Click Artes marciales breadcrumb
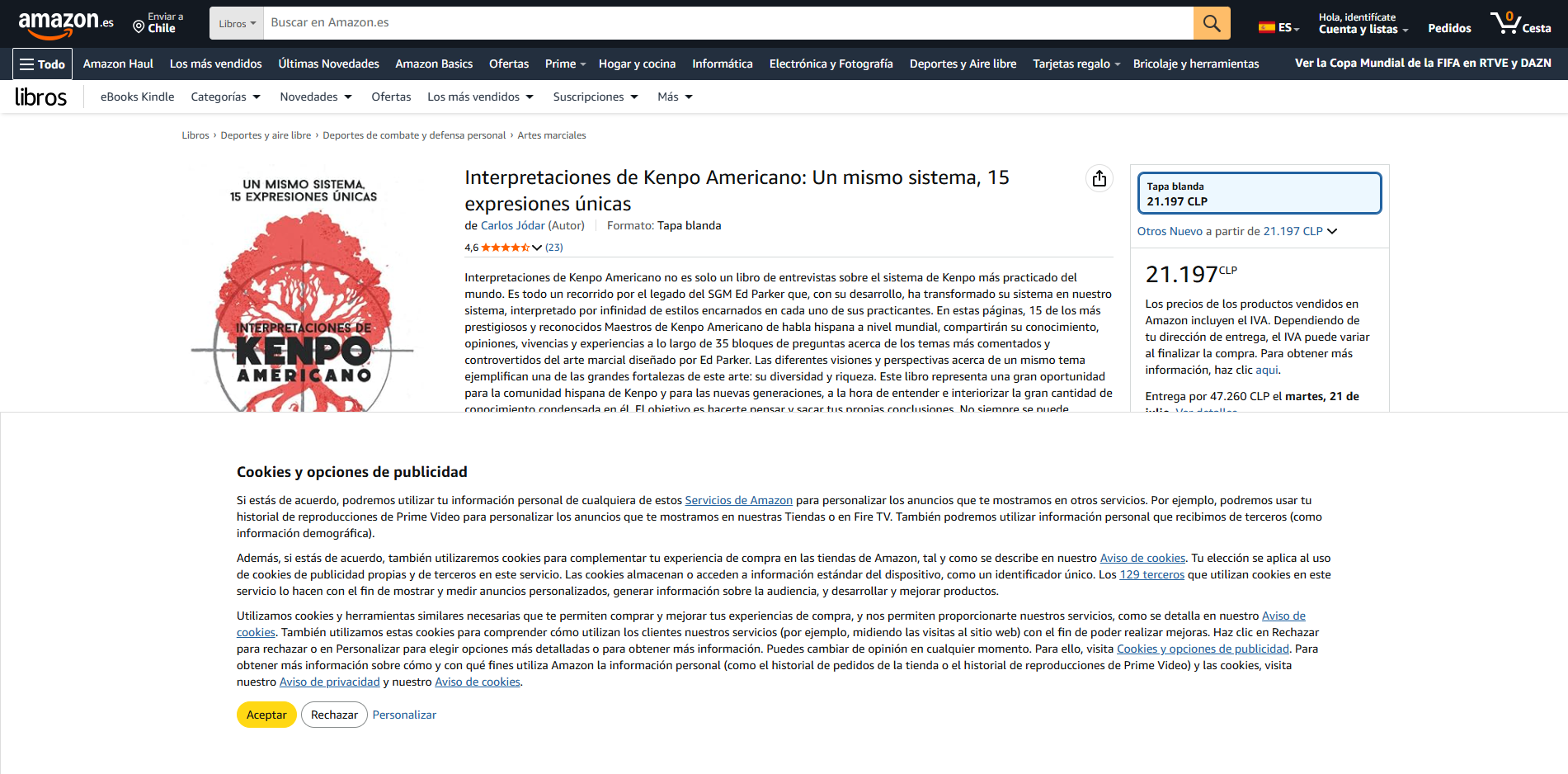The height and width of the screenshot is (774, 1568). coord(552,135)
